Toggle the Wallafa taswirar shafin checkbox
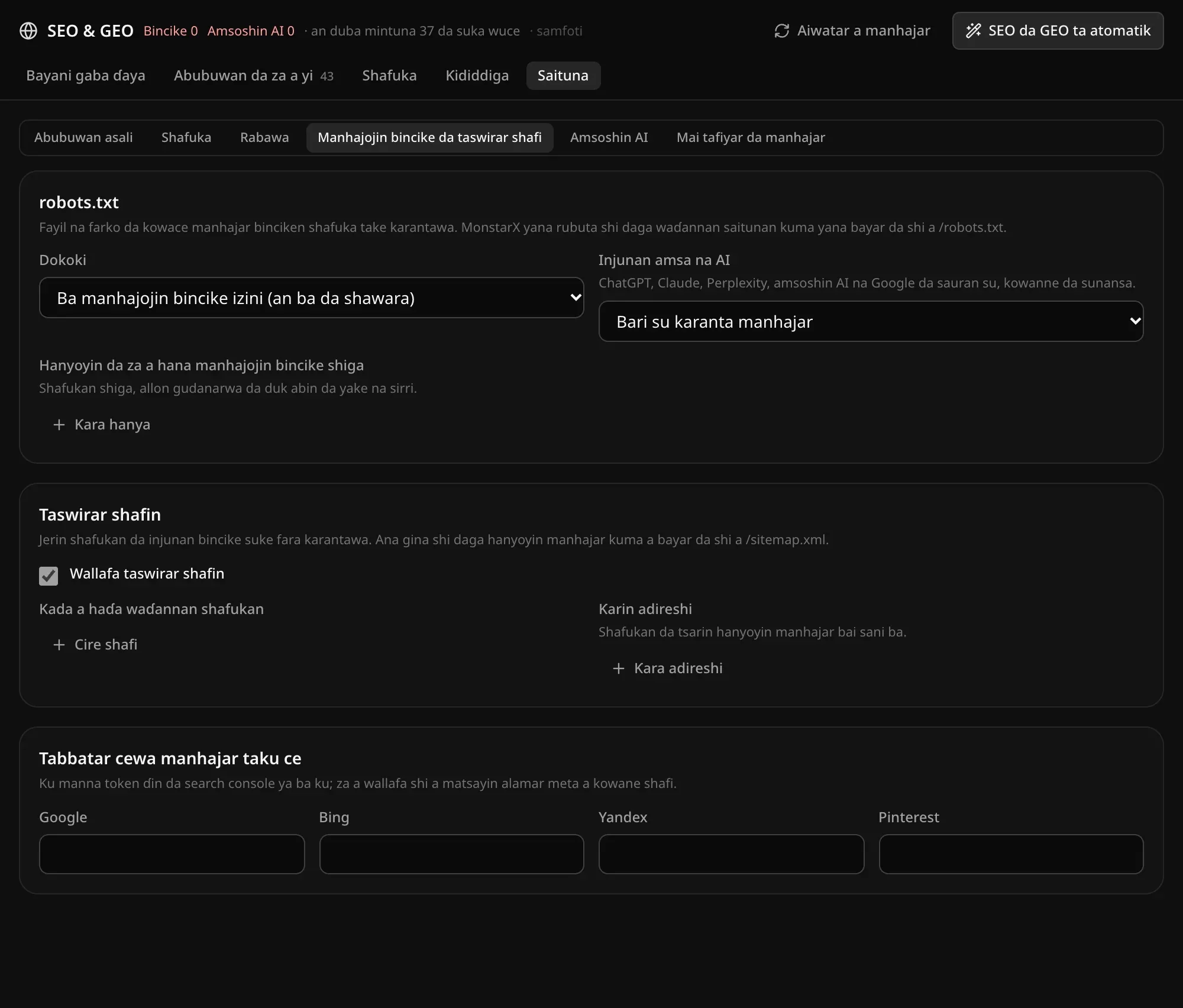Screen dimensions: 1183x1008 click(49, 576)
